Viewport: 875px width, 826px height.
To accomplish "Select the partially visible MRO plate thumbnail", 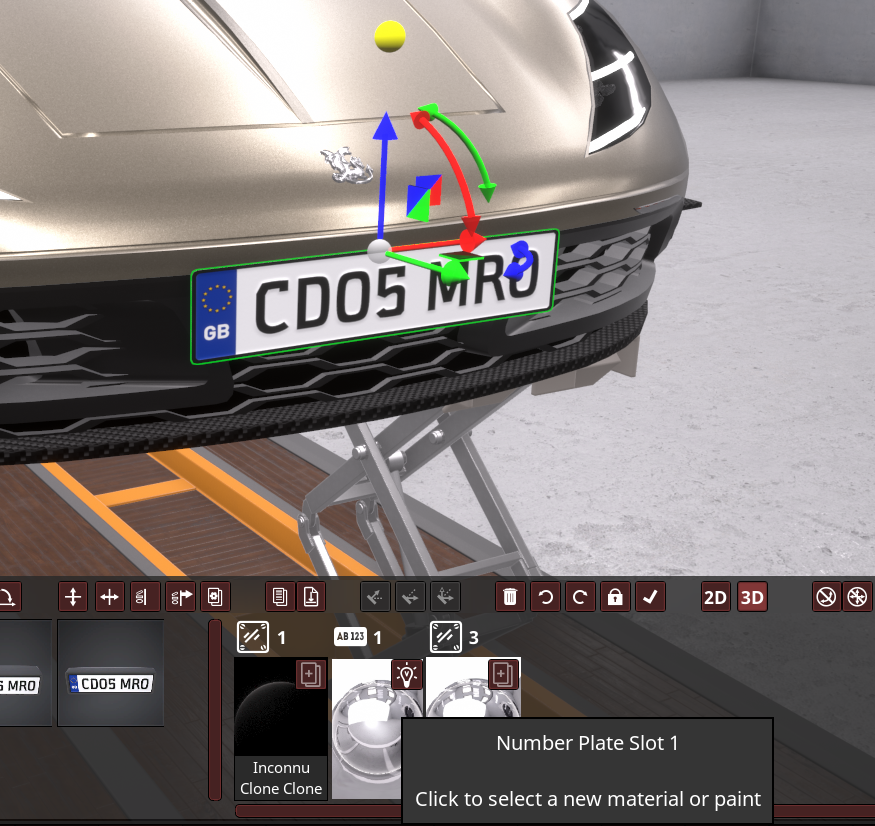I will tap(26, 673).
